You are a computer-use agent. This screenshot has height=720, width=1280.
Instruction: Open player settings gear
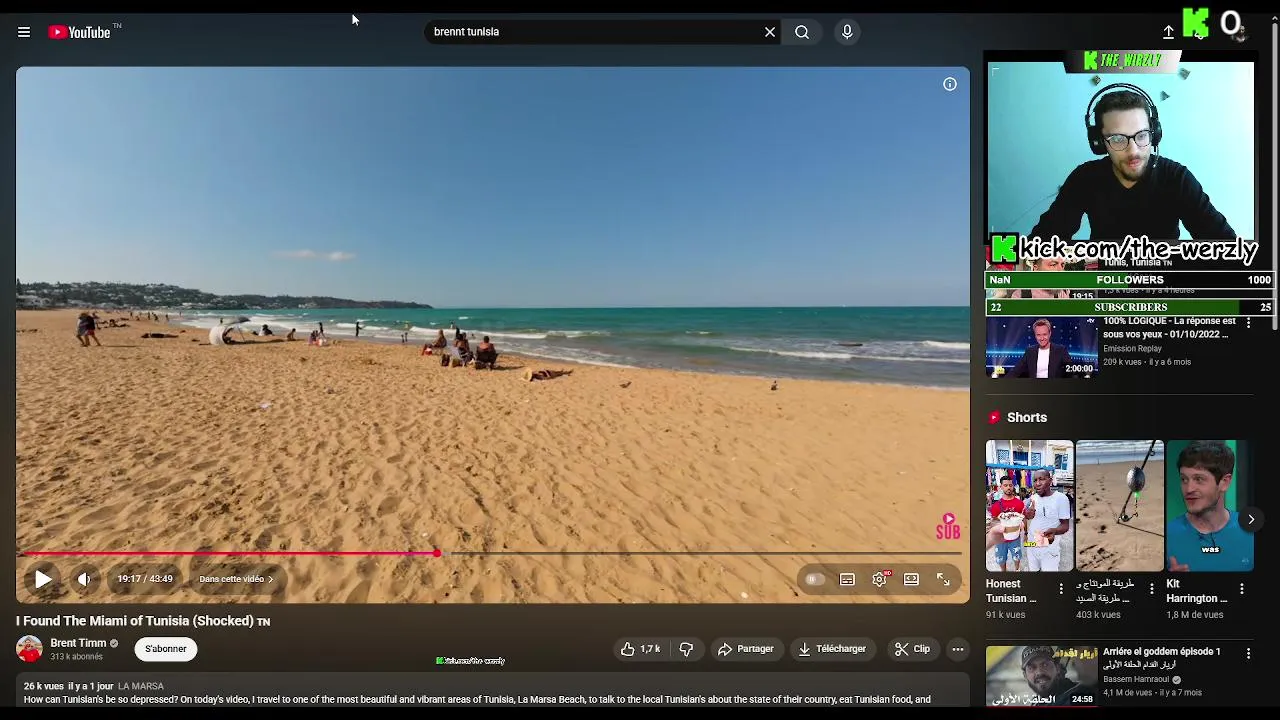pos(880,579)
